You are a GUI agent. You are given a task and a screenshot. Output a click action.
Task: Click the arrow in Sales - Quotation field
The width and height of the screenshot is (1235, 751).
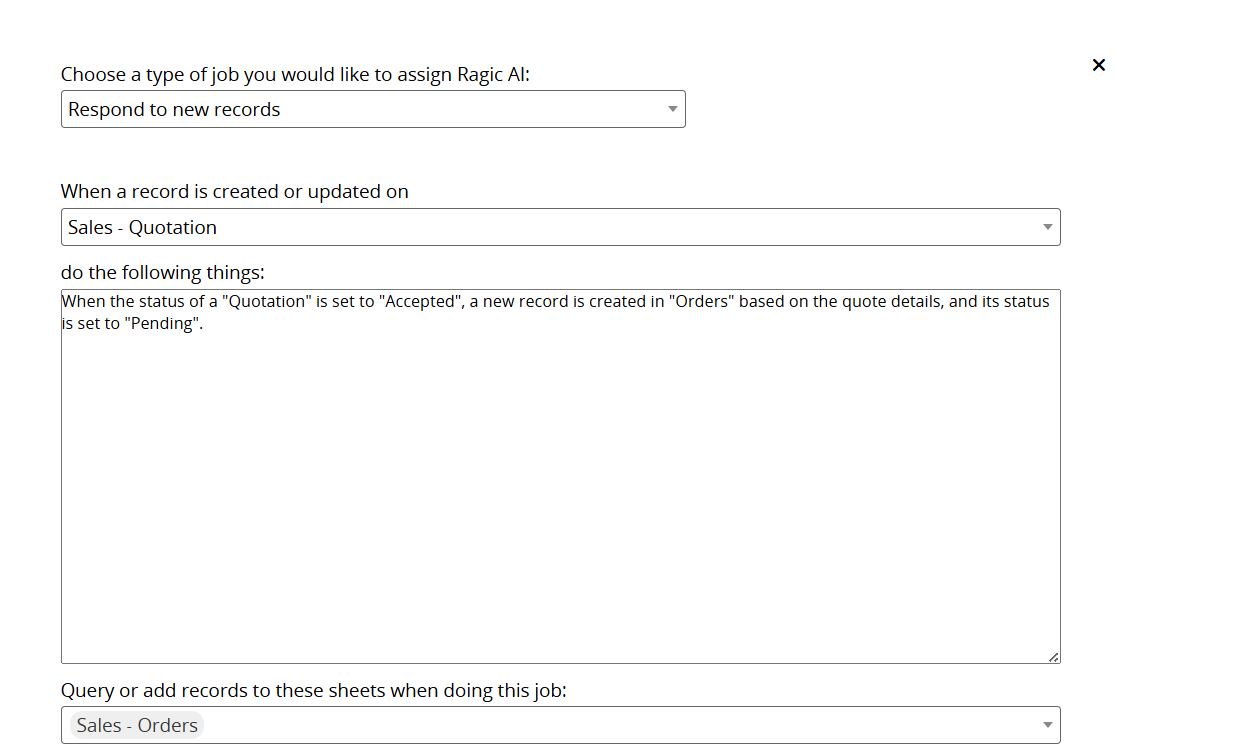(x=1047, y=227)
